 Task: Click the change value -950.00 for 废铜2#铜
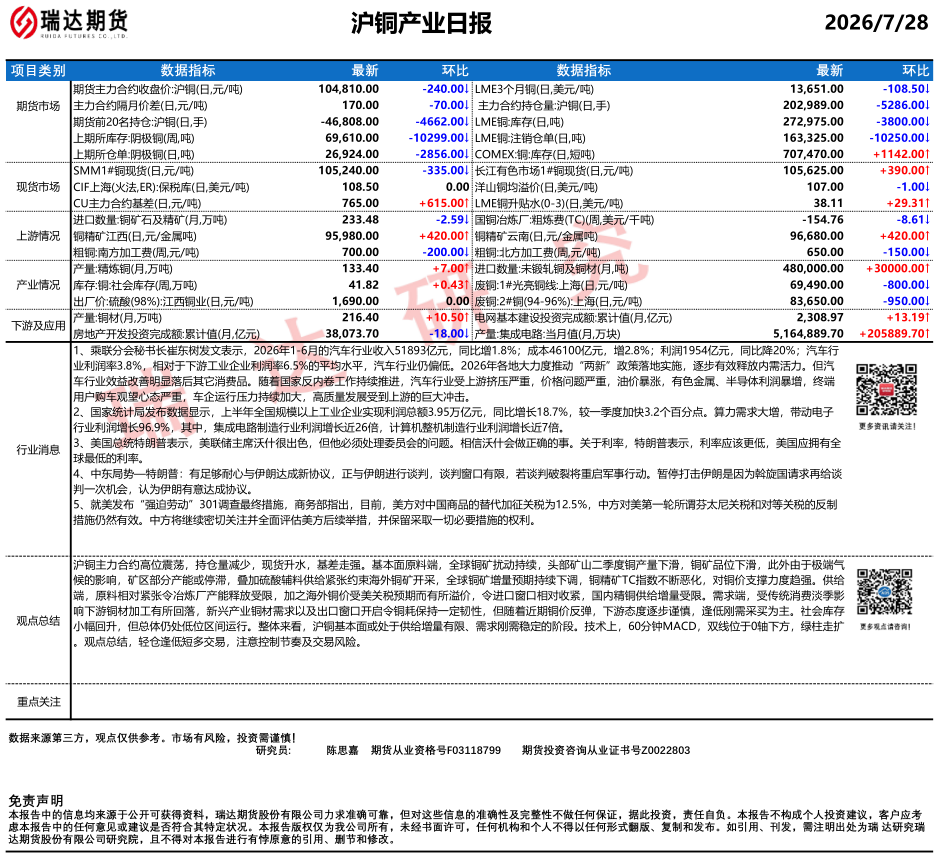[906, 301]
